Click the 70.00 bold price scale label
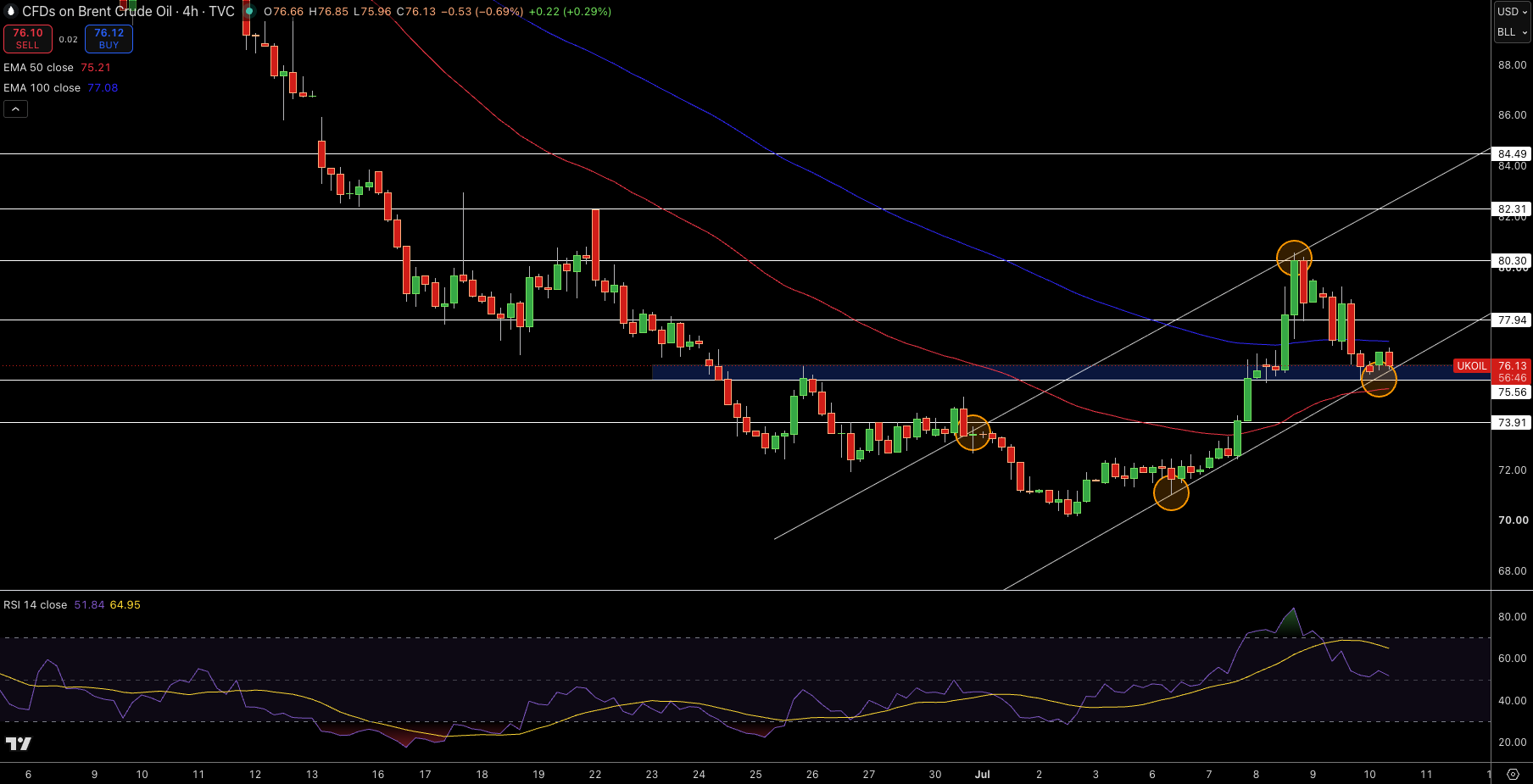The width and height of the screenshot is (1533, 784). 1513,520
